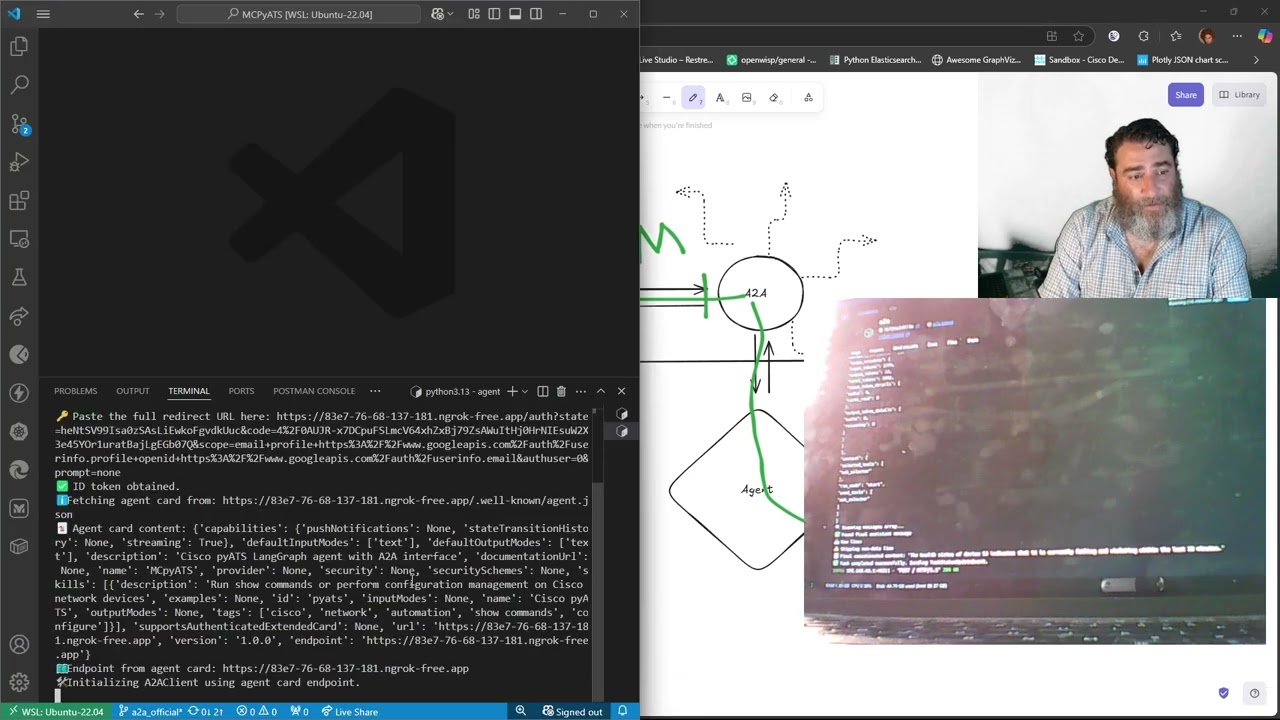The height and width of the screenshot is (720, 1280).
Task: Click the purple Share button
Action: [1185, 95]
